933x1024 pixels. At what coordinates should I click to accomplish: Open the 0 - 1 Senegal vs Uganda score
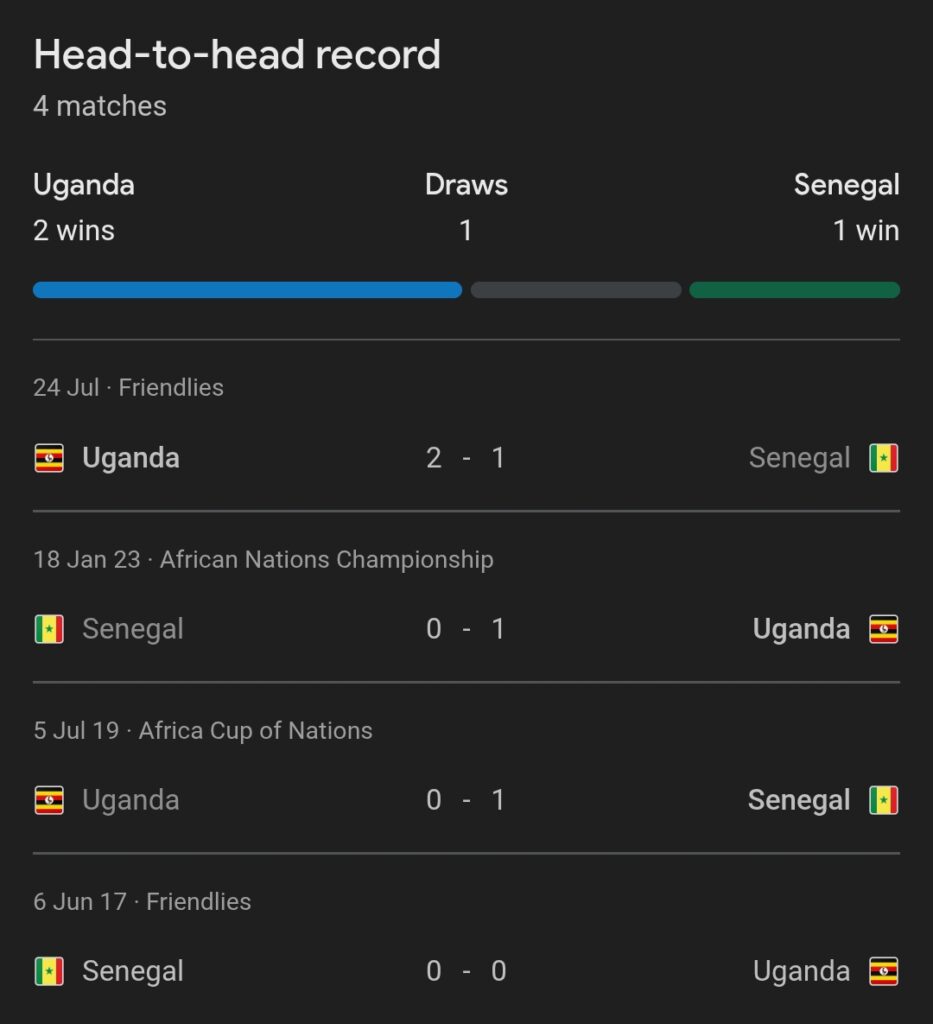[x=466, y=629]
